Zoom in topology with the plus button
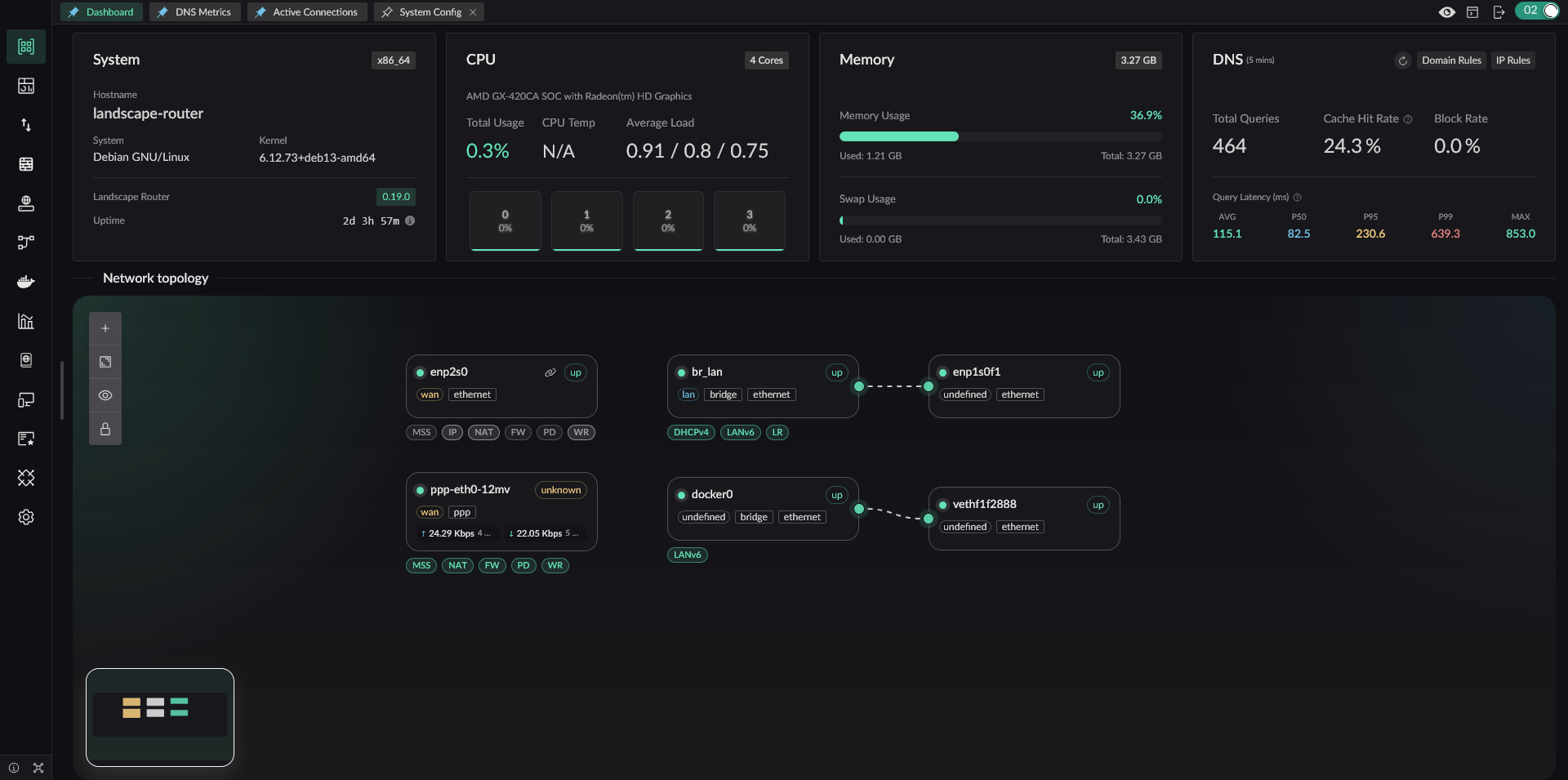The height and width of the screenshot is (780, 1568). [105, 328]
